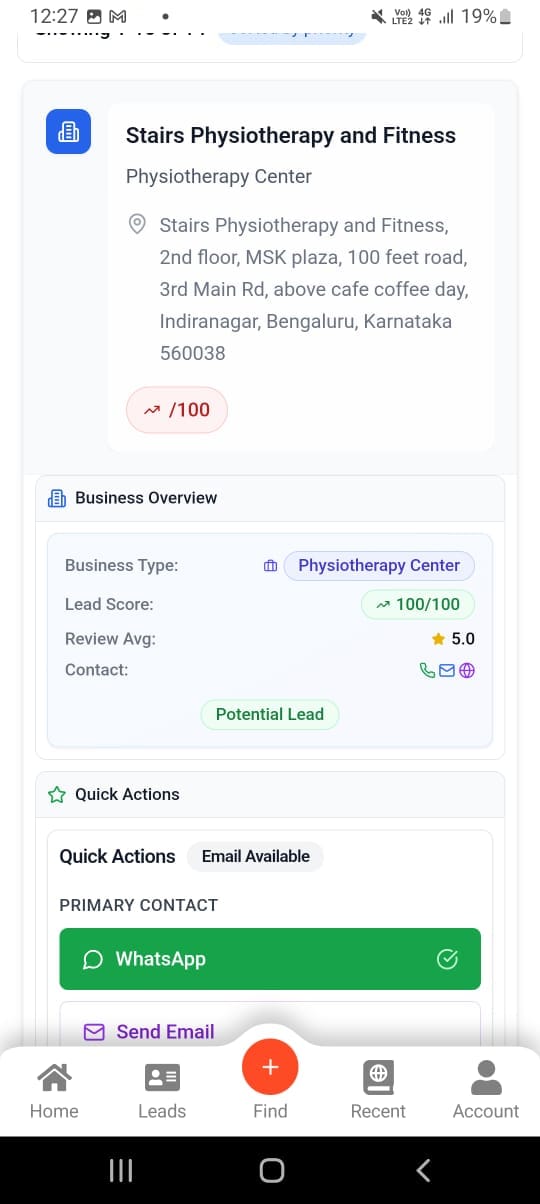Tap the blue building icon beside business name
Viewport: 540px width, 1204px height.
tap(69, 131)
